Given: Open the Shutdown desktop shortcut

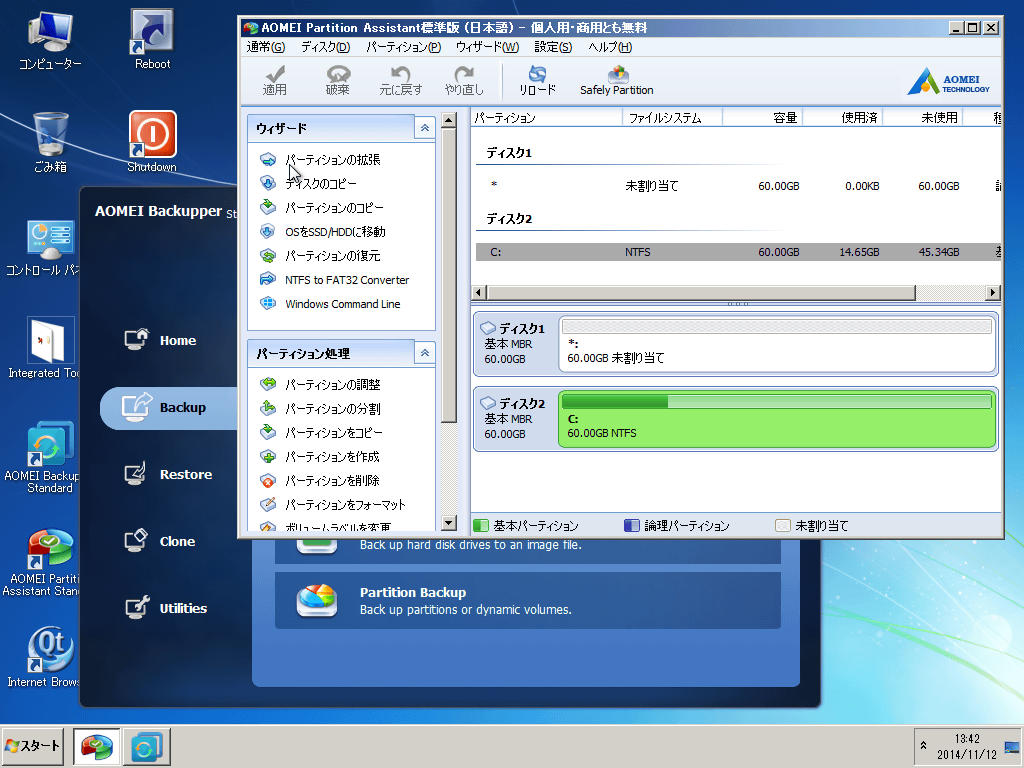Looking at the screenshot, I should (x=152, y=142).
